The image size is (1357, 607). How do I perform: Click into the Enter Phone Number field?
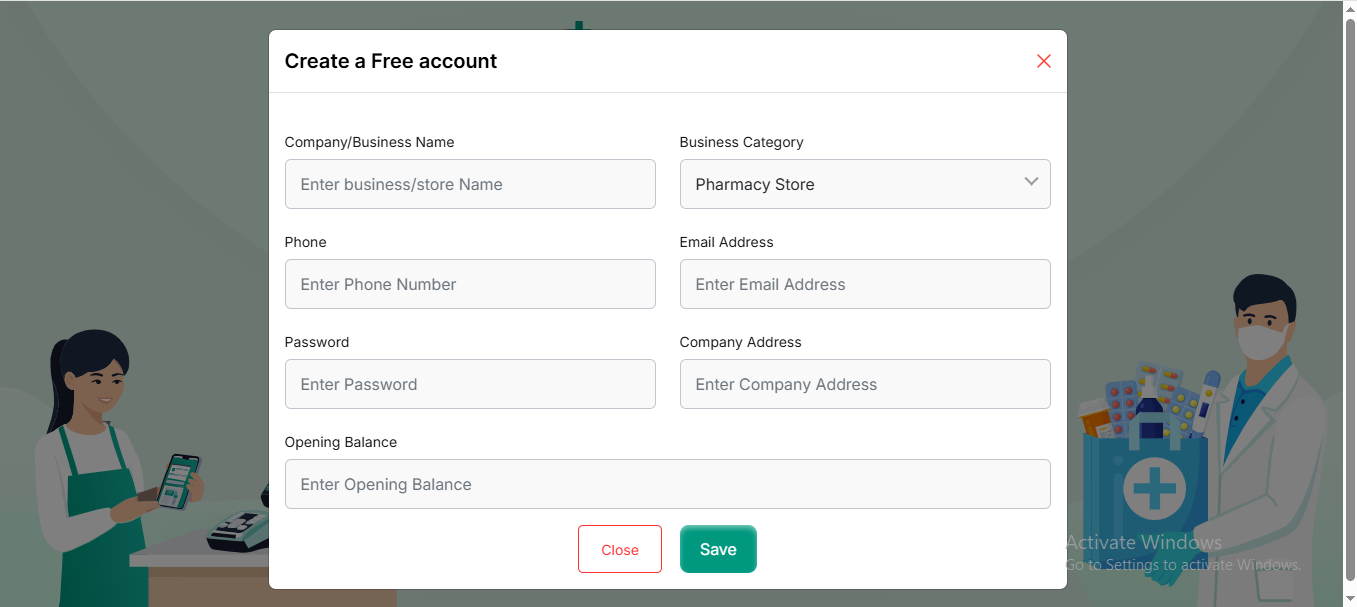[470, 284]
